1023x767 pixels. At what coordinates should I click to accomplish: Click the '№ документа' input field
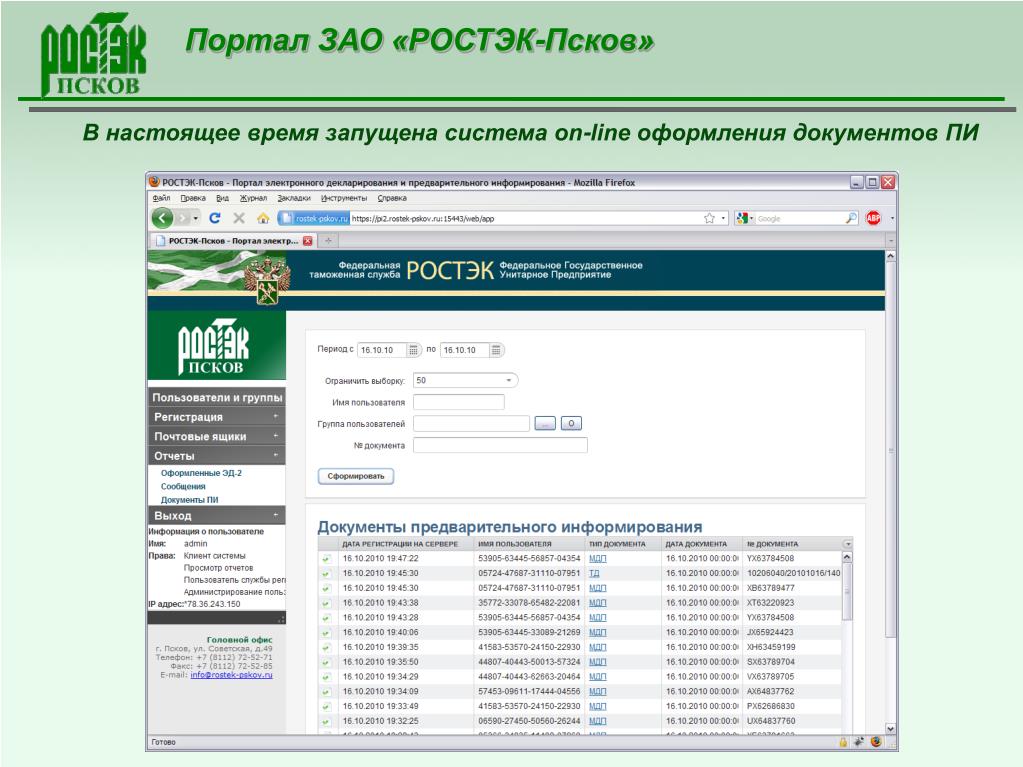[500, 445]
